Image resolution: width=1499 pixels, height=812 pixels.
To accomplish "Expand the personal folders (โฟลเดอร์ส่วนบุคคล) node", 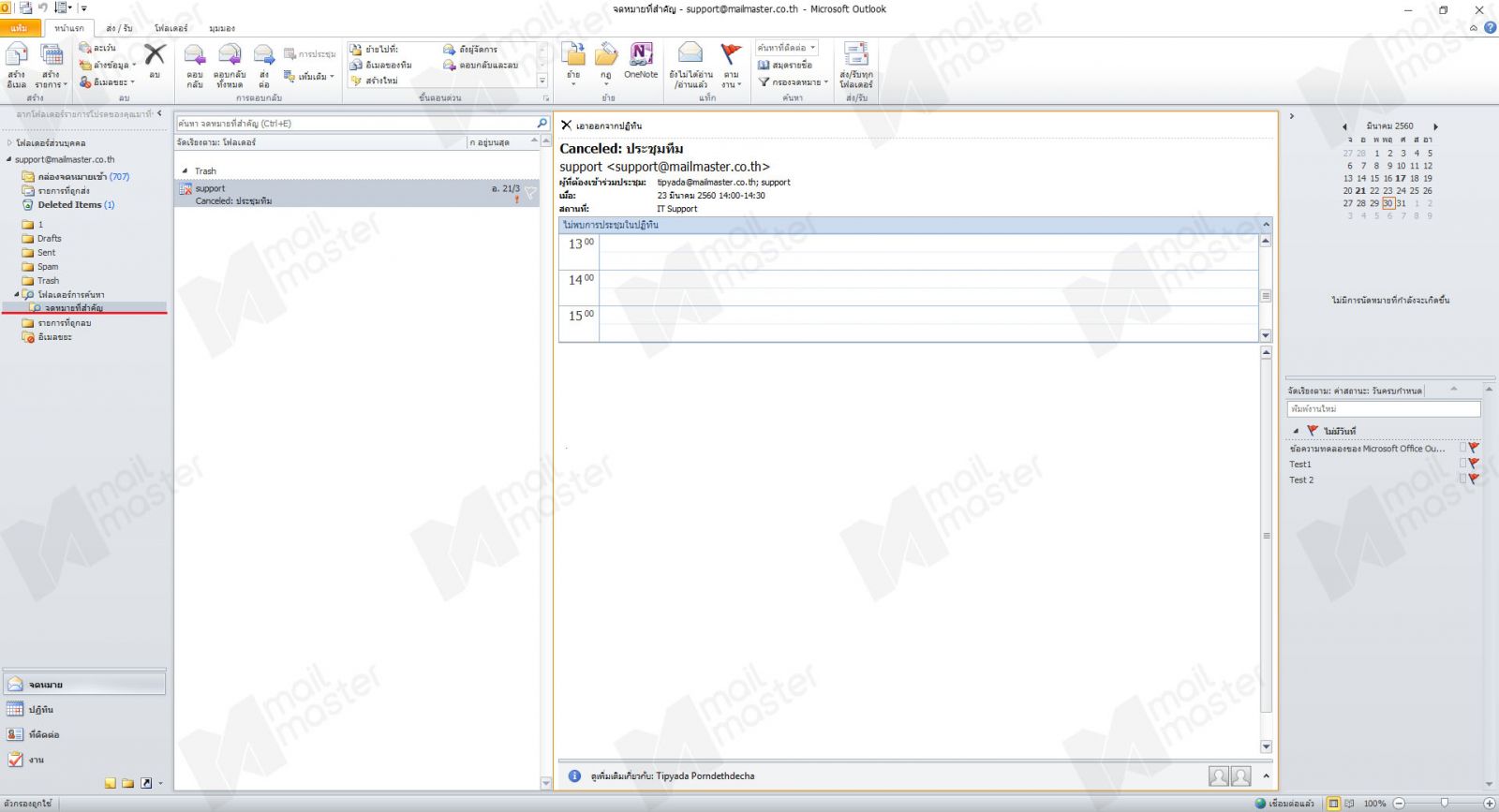I will pyautogui.click(x=9, y=143).
